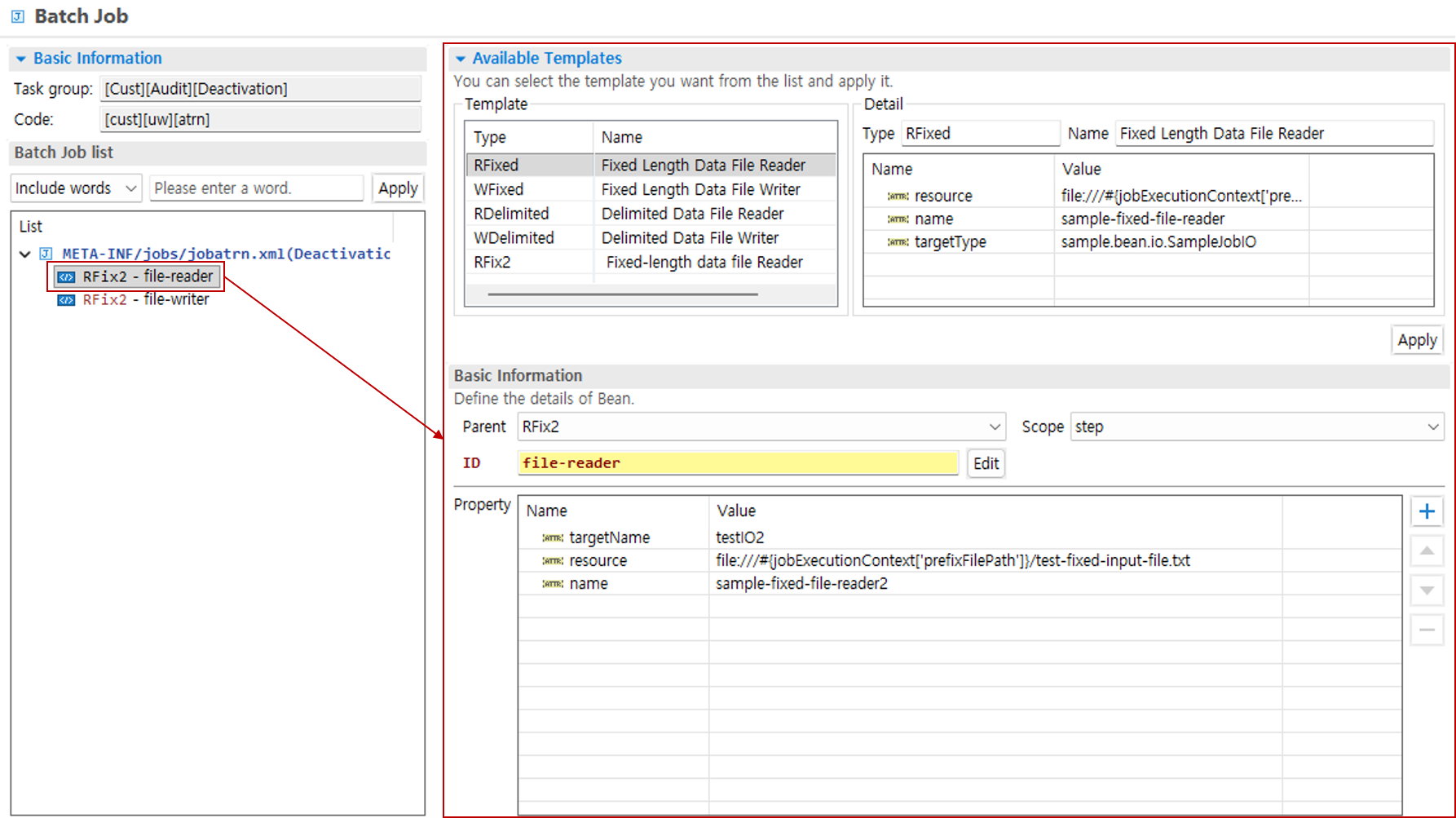Open the Include words dropdown
Viewport: 1456px width, 818px height.
[77, 188]
